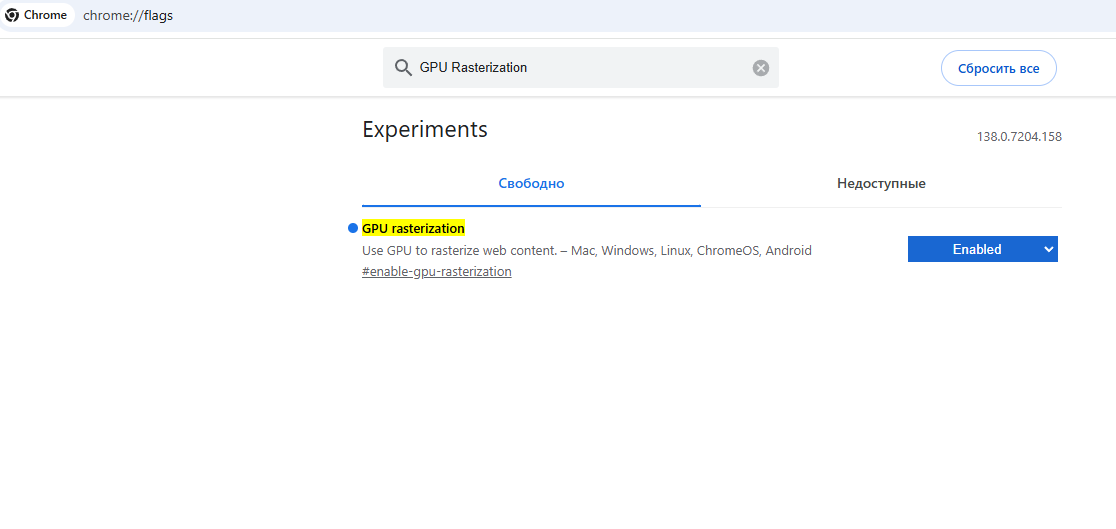Click the blue modified-flag dot indicator
This screenshot has width=1116, height=529.
click(352, 229)
